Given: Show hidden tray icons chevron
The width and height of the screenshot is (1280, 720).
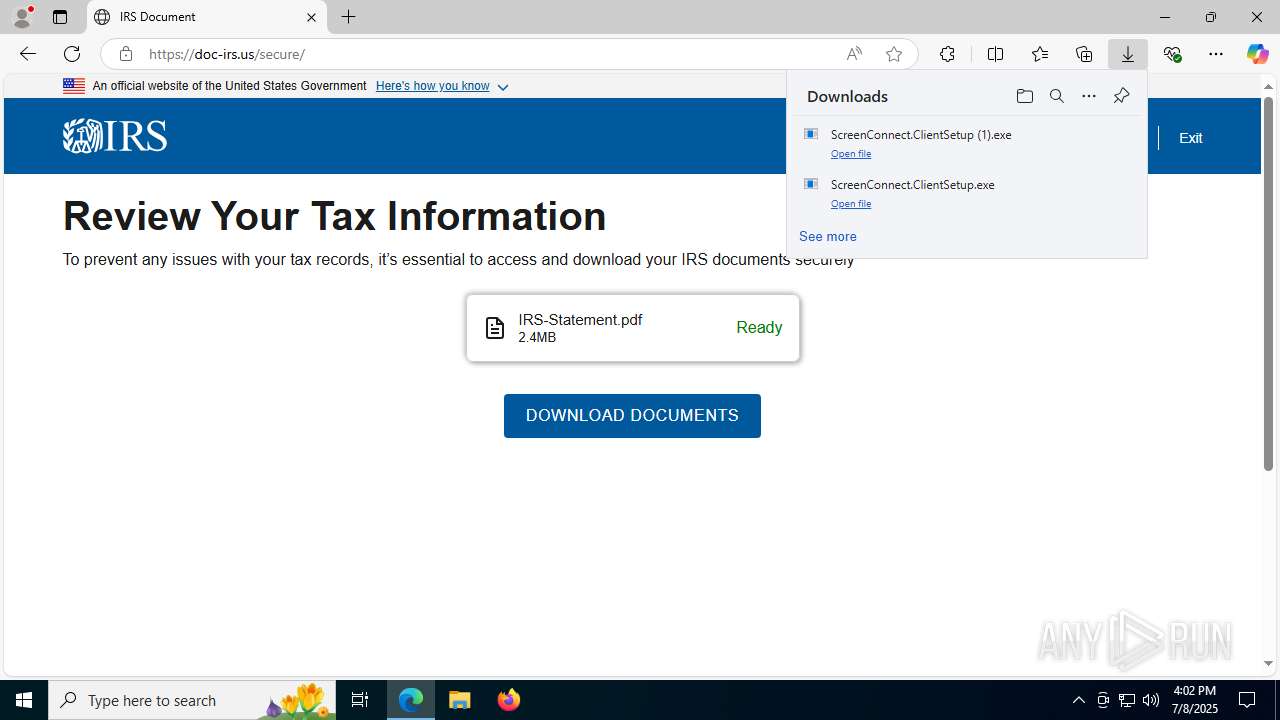Looking at the screenshot, I should tap(1078, 700).
